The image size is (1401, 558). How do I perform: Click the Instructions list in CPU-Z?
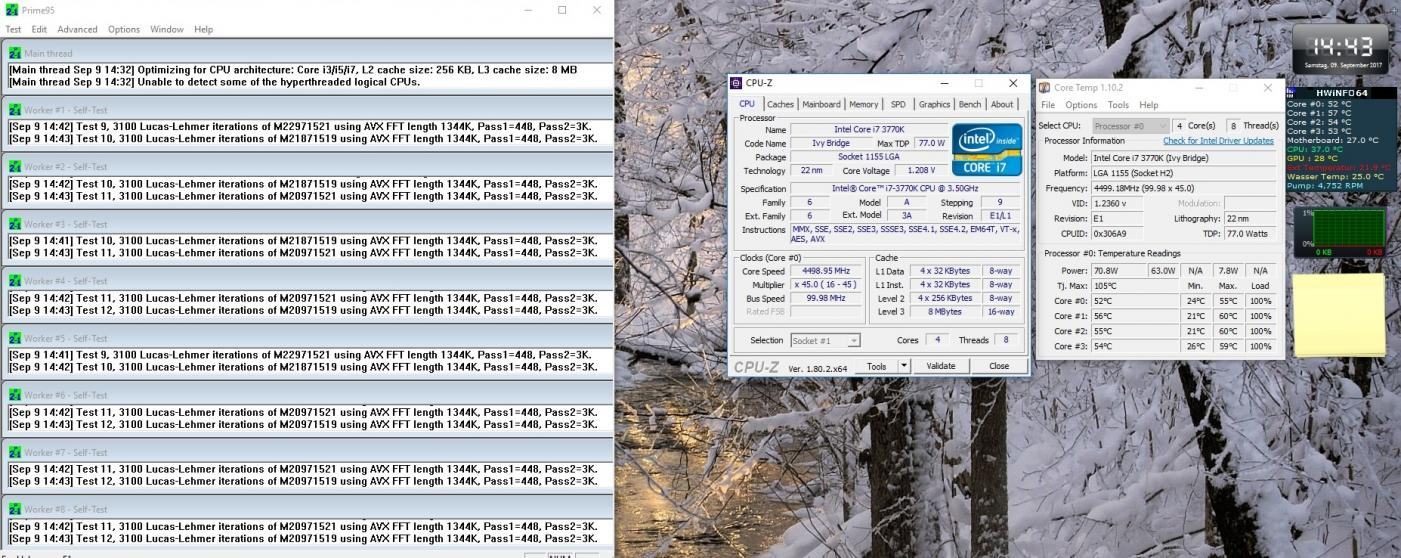tap(905, 234)
